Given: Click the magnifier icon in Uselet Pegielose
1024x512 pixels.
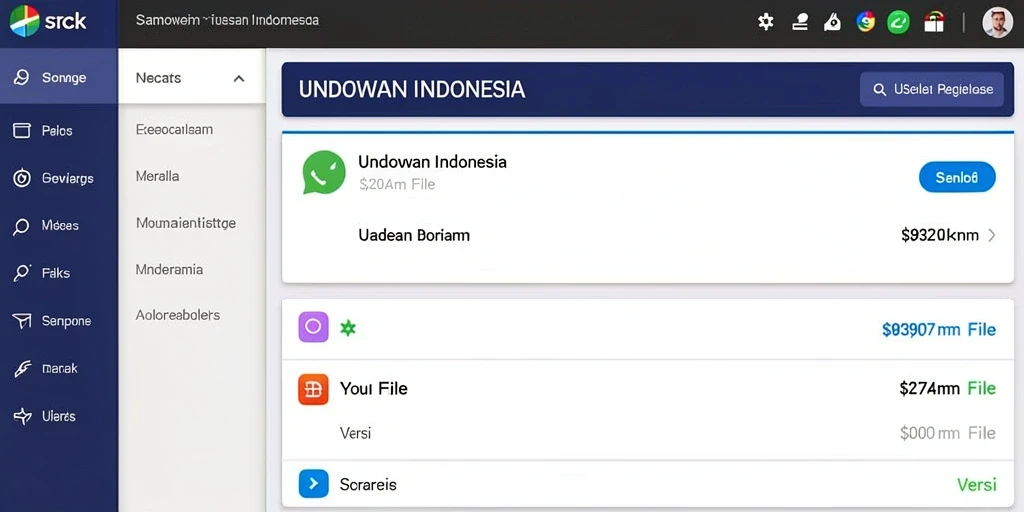Looking at the screenshot, I should (880, 89).
